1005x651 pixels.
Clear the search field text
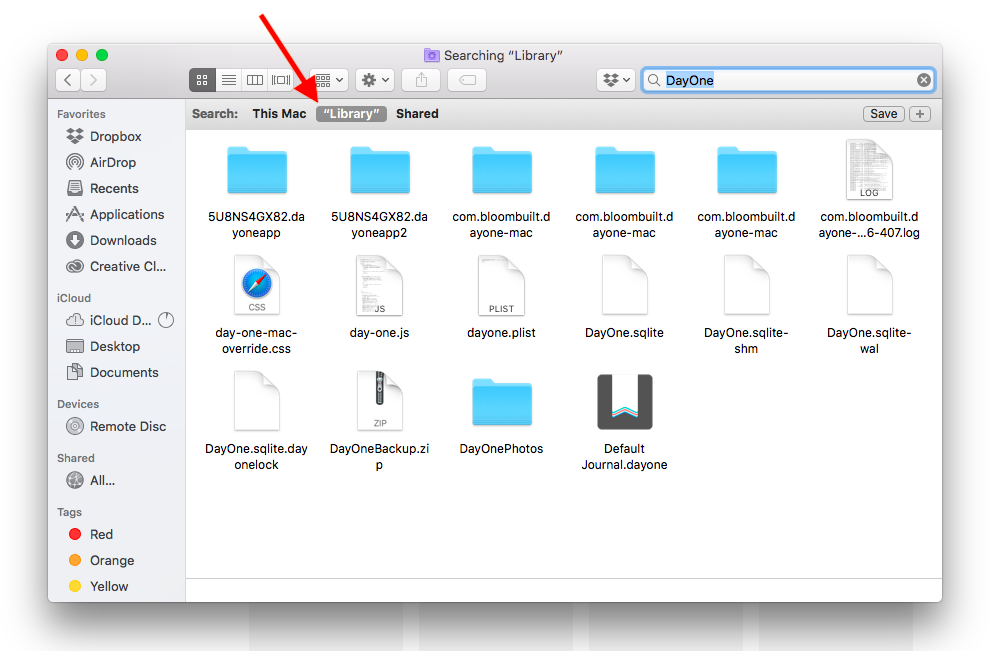(924, 80)
